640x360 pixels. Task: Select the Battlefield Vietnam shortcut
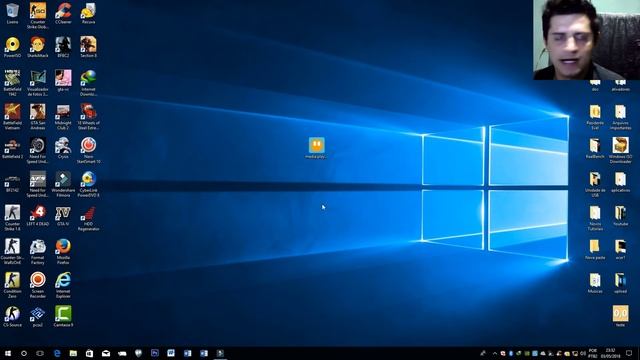tap(12, 117)
